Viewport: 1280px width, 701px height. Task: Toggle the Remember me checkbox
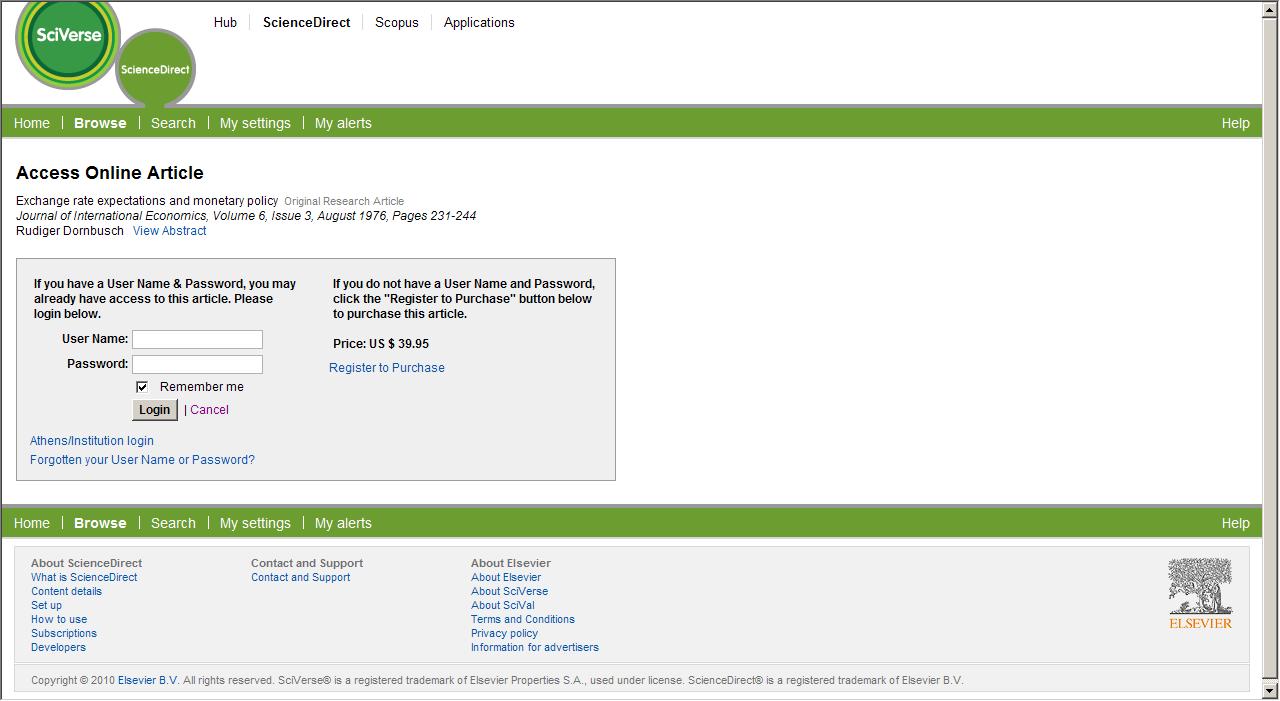coord(142,387)
